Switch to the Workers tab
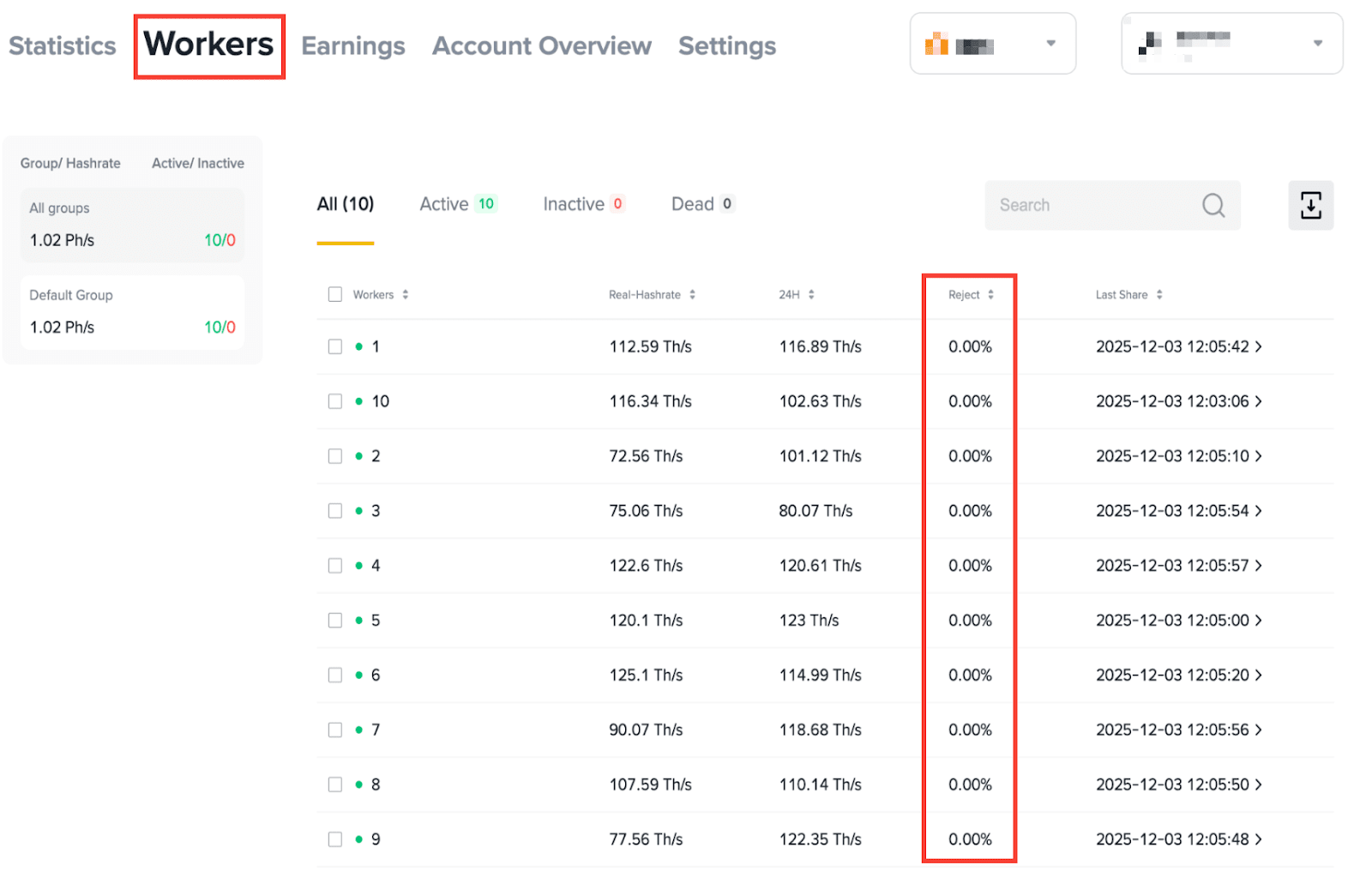Image resolution: width=1372 pixels, height=871 pixels. click(208, 45)
